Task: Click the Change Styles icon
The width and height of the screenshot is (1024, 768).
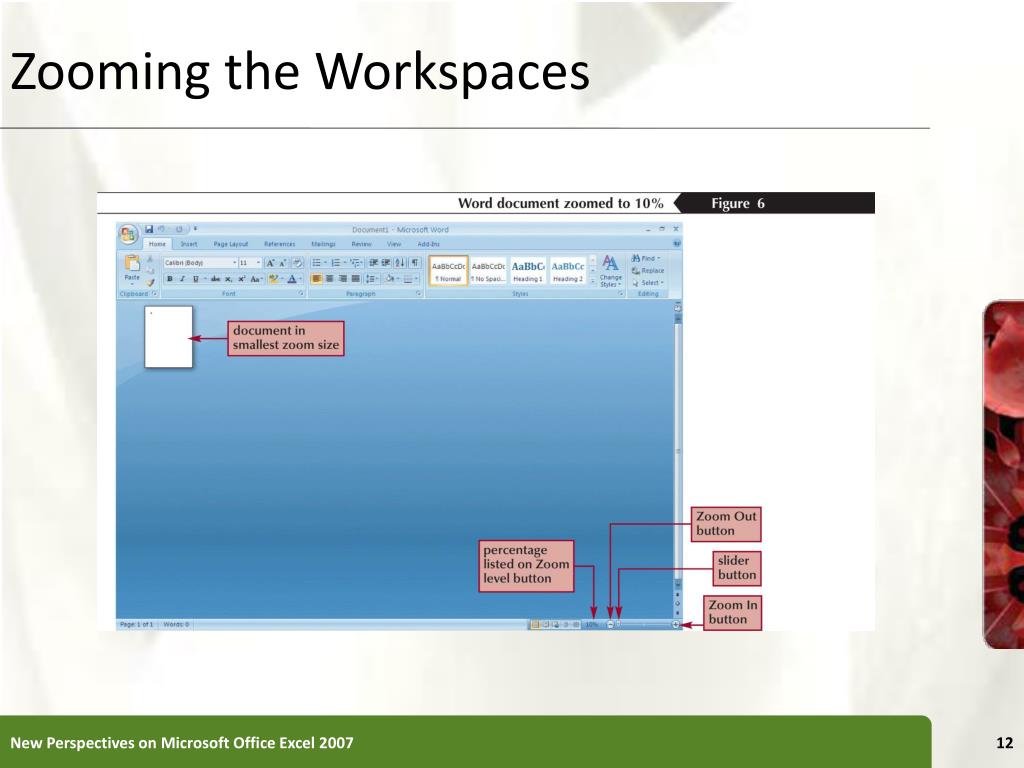Action: [611, 270]
